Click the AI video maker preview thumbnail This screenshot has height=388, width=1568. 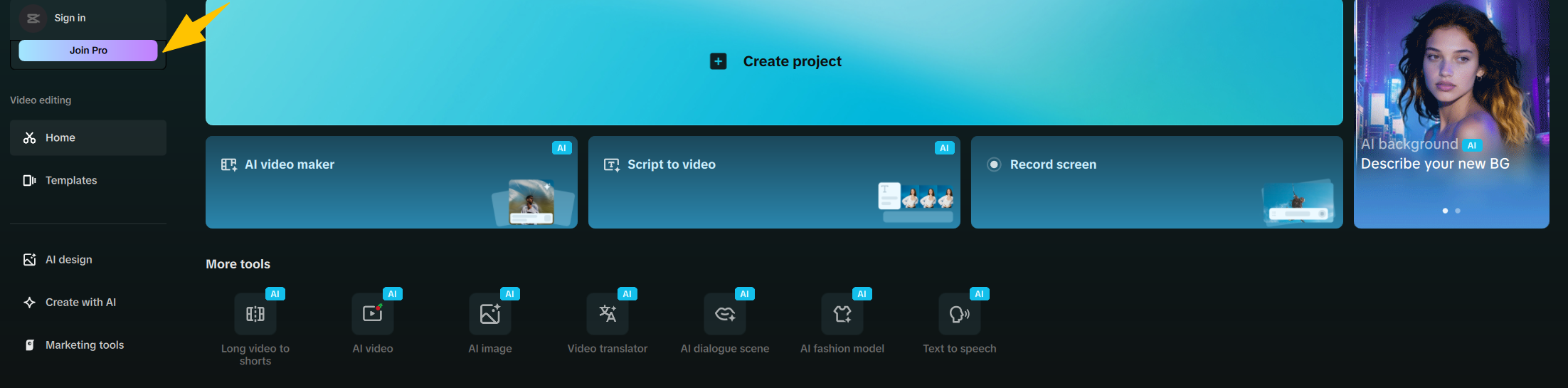coord(533,203)
